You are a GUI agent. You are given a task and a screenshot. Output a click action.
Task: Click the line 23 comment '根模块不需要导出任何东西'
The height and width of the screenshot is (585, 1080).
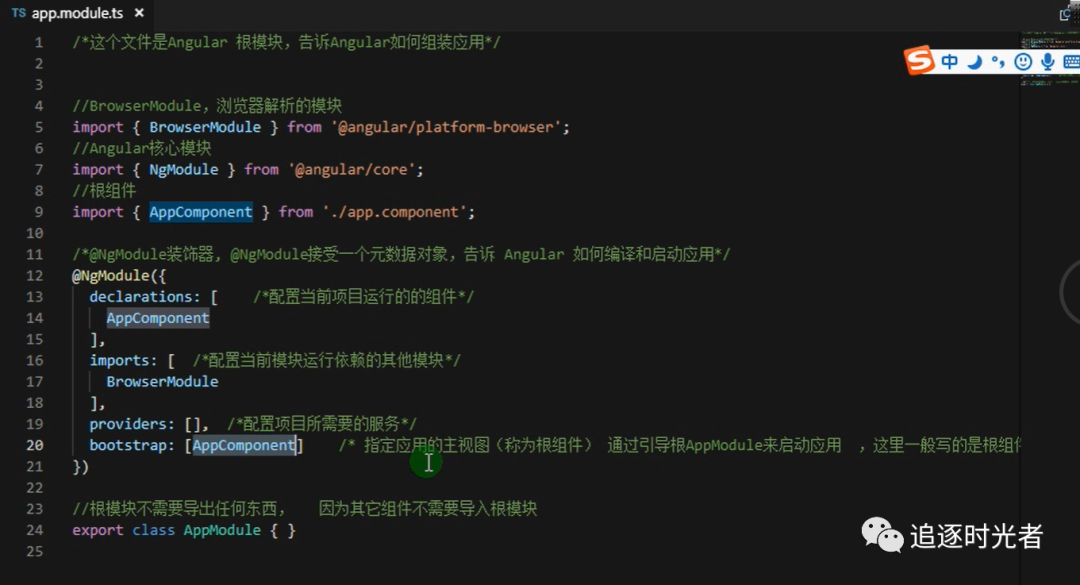point(178,509)
